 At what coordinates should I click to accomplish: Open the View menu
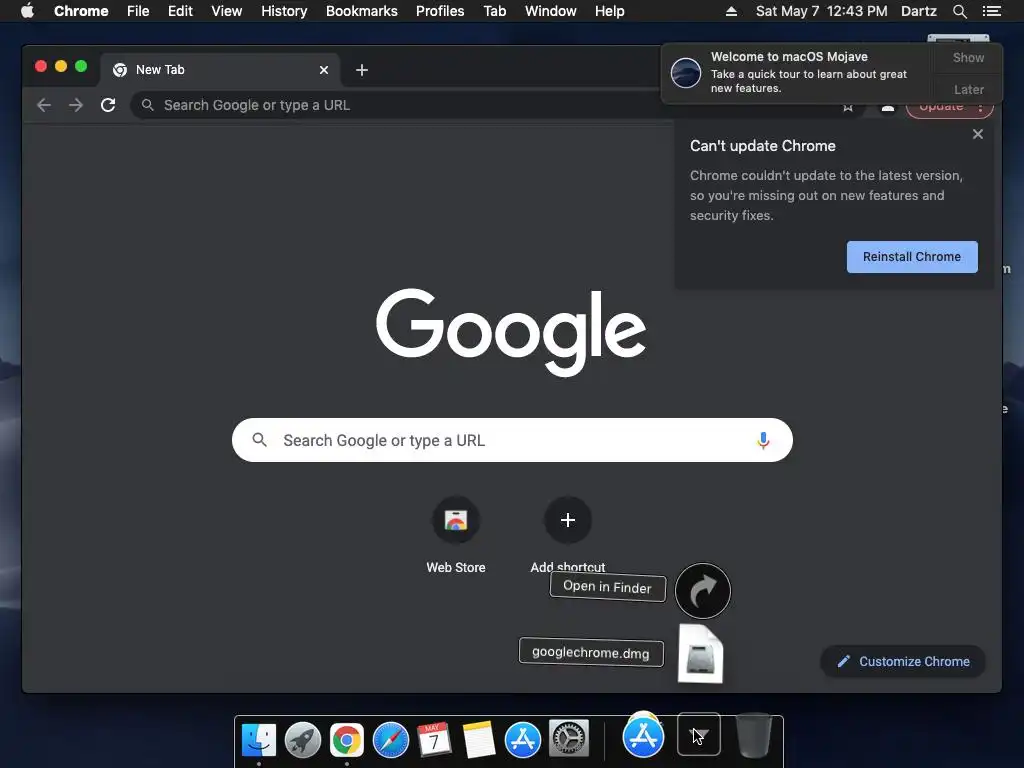[227, 11]
